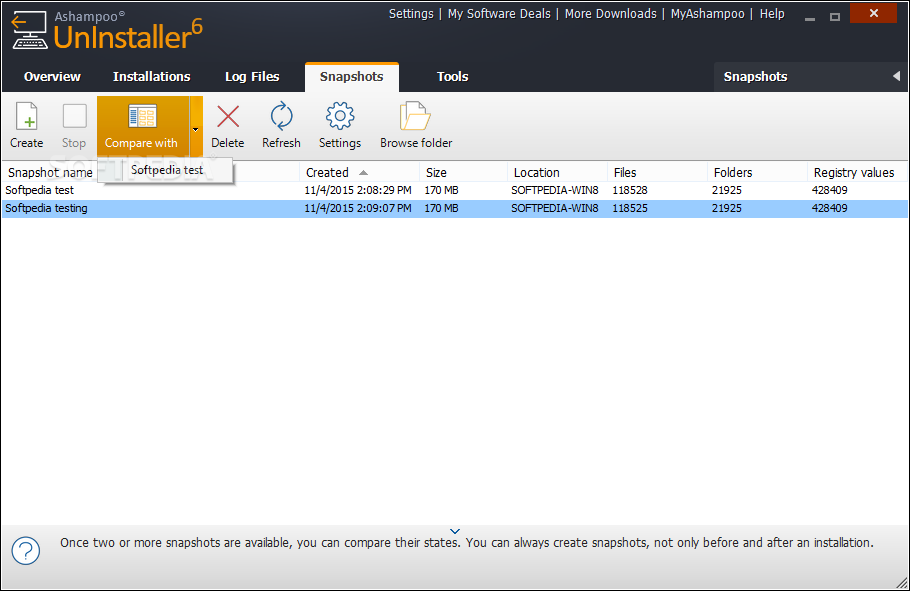
Task: Choose Softpedia test from the compare menu
Action: (167, 170)
